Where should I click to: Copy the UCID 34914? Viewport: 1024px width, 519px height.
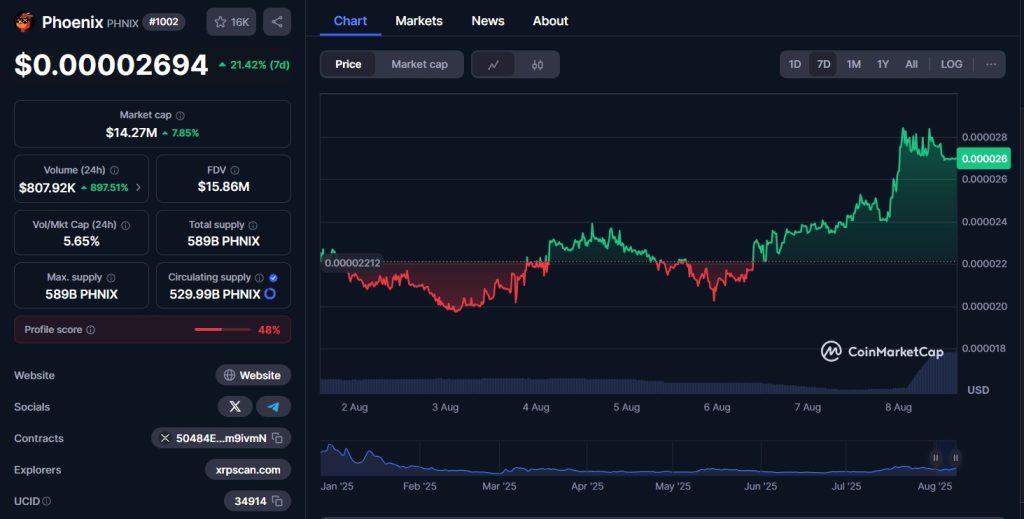277,501
